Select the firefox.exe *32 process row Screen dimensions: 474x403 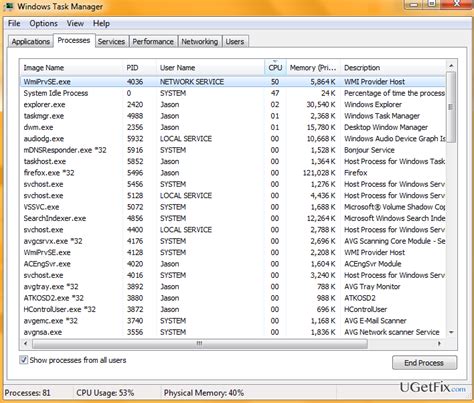click(233, 173)
